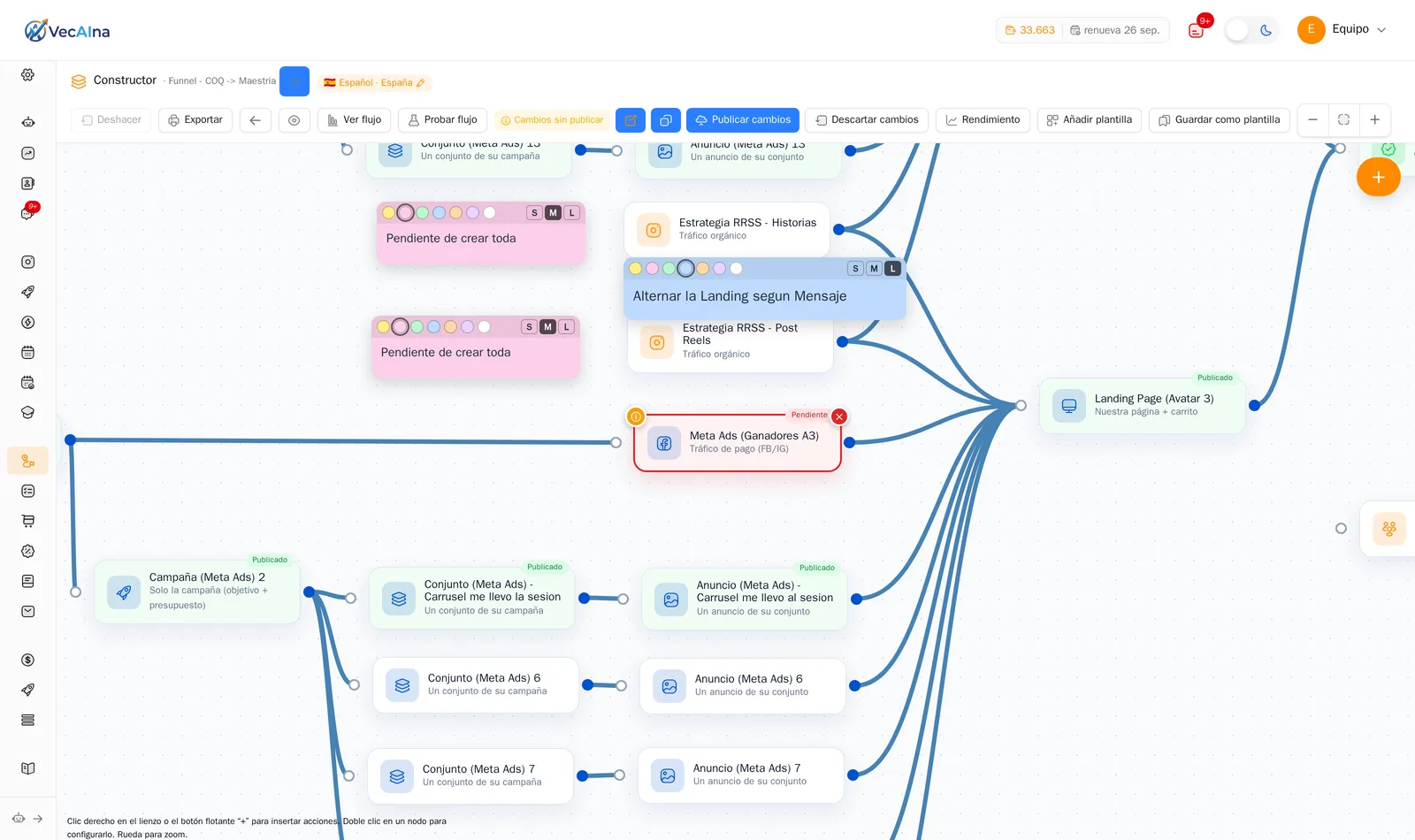The height and width of the screenshot is (840, 1415).
Task: Click Probar flujo in the toolbar
Action: 442,120
